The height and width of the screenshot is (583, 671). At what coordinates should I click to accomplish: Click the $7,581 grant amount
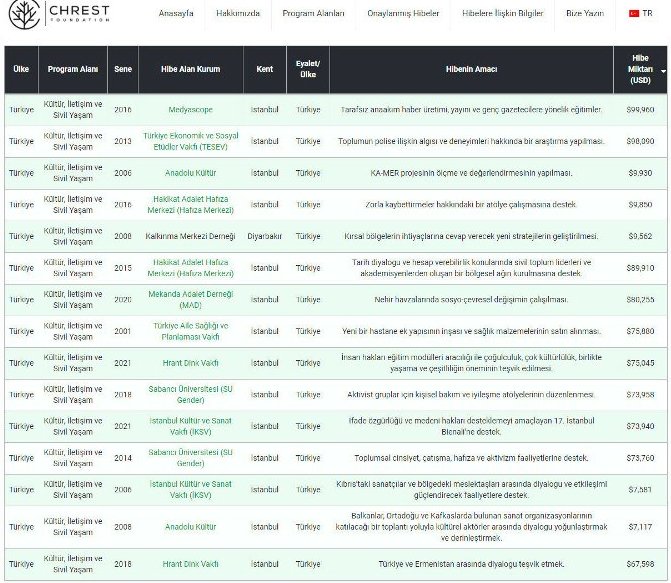640,490
